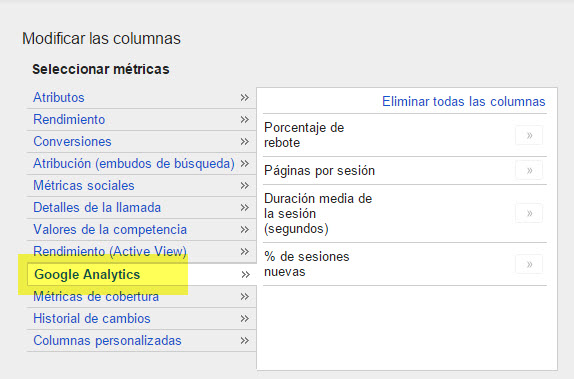Click 'Duración media de la sesión (segundos)' text

[318, 213]
